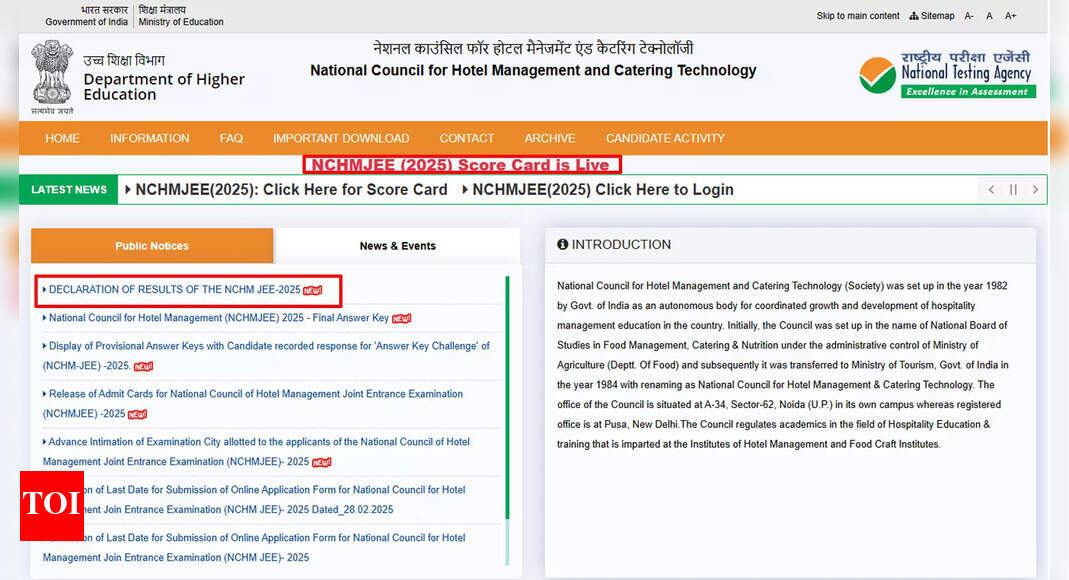Click NCHMJEE (2025) Score Card is Live banner
The height and width of the screenshot is (580, 1069).
[462, 165]
